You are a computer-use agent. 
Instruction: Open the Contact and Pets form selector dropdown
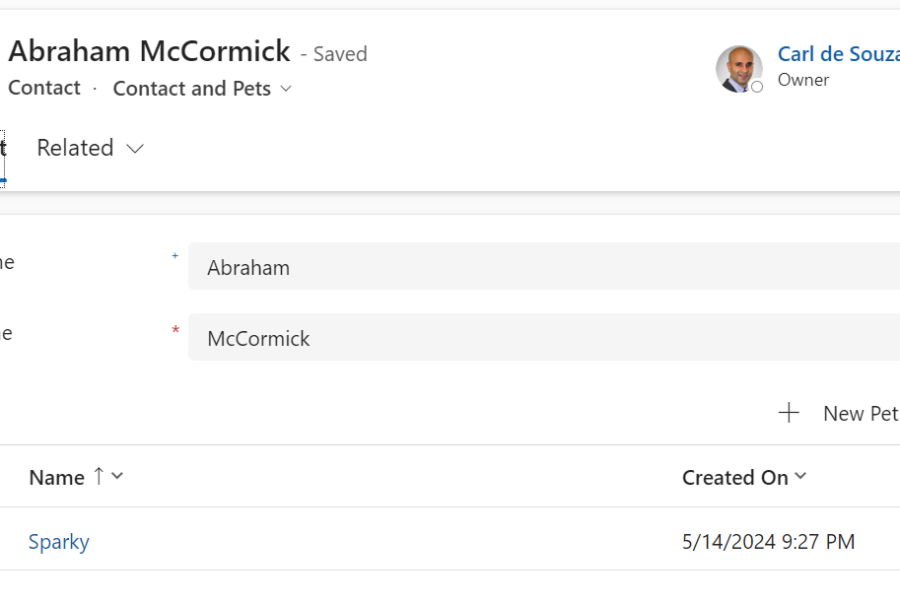click(287, 89)
